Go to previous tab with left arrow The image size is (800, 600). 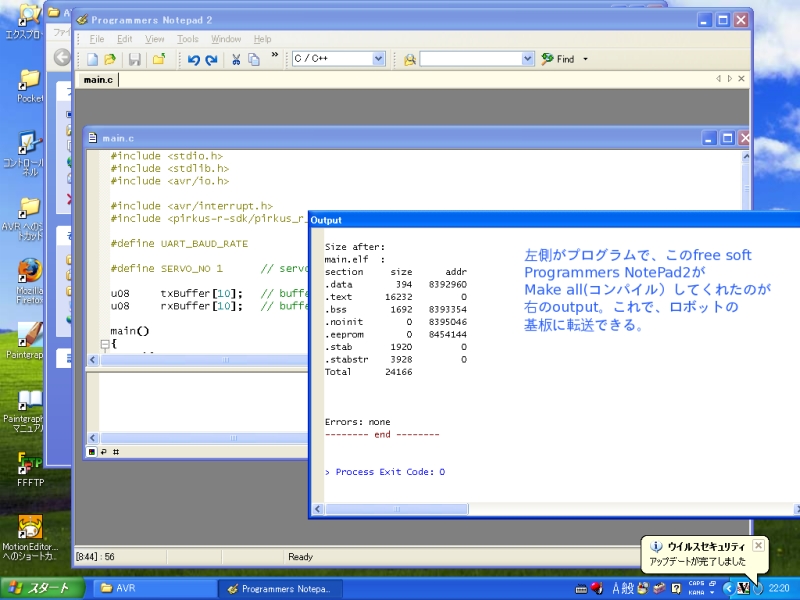tap(718, 79)
